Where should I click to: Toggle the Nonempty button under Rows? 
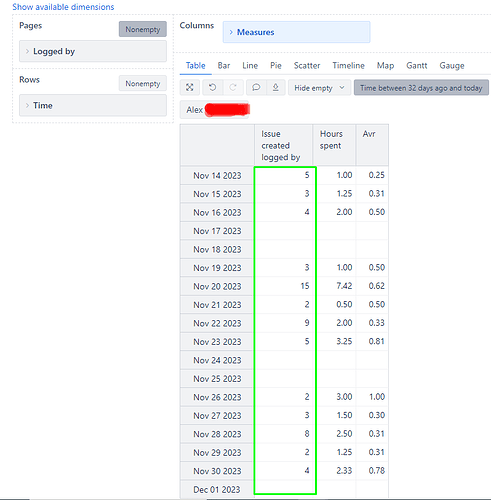click(143, 83)
